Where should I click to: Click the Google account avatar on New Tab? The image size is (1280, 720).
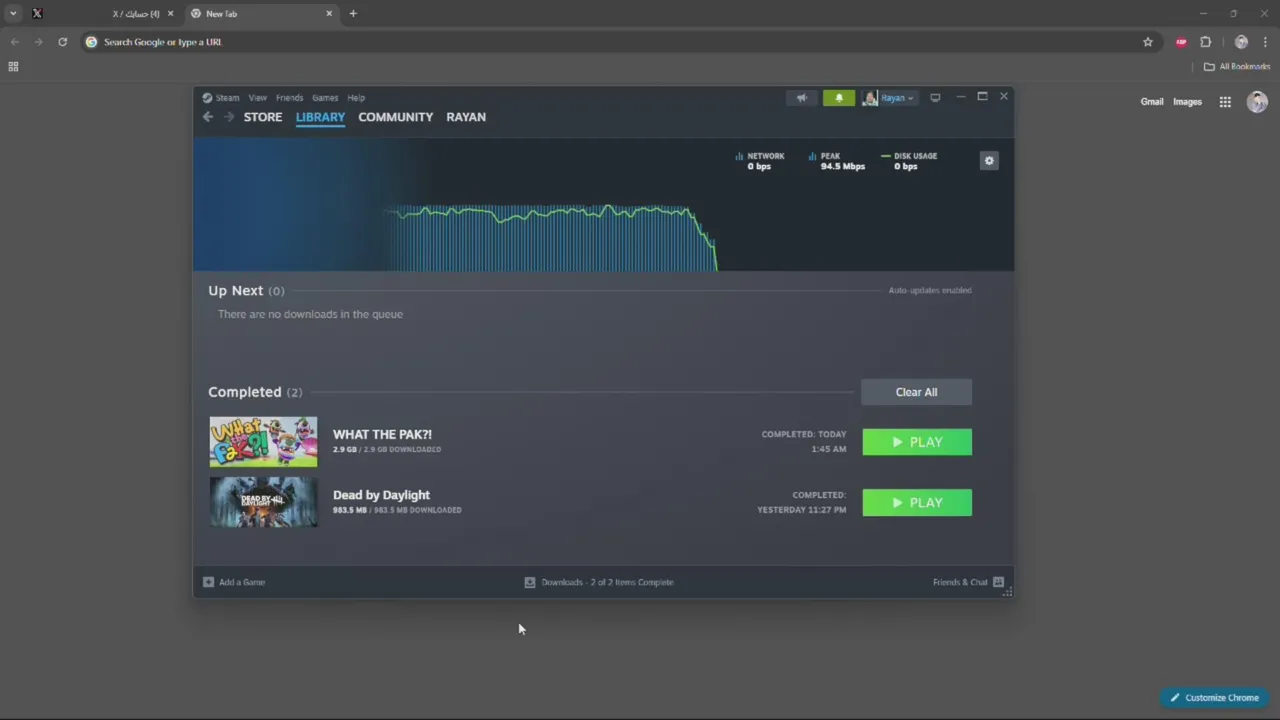pyautogui.click(x=1257, y=102)
